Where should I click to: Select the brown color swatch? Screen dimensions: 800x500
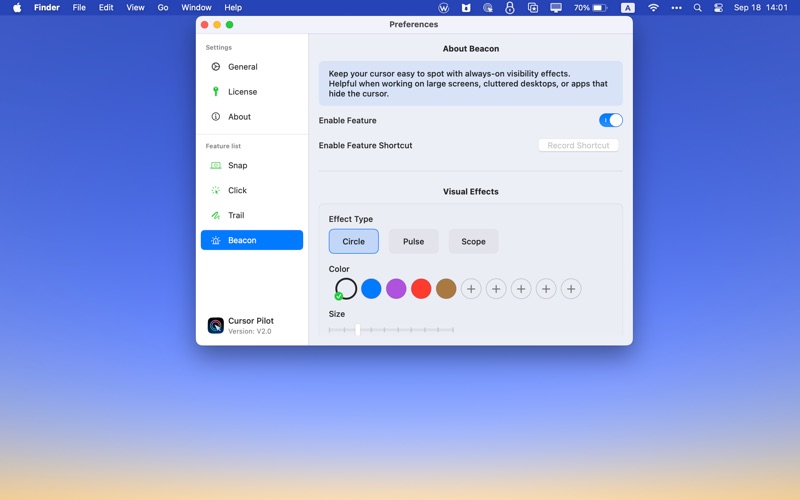(x=446, y=289)
